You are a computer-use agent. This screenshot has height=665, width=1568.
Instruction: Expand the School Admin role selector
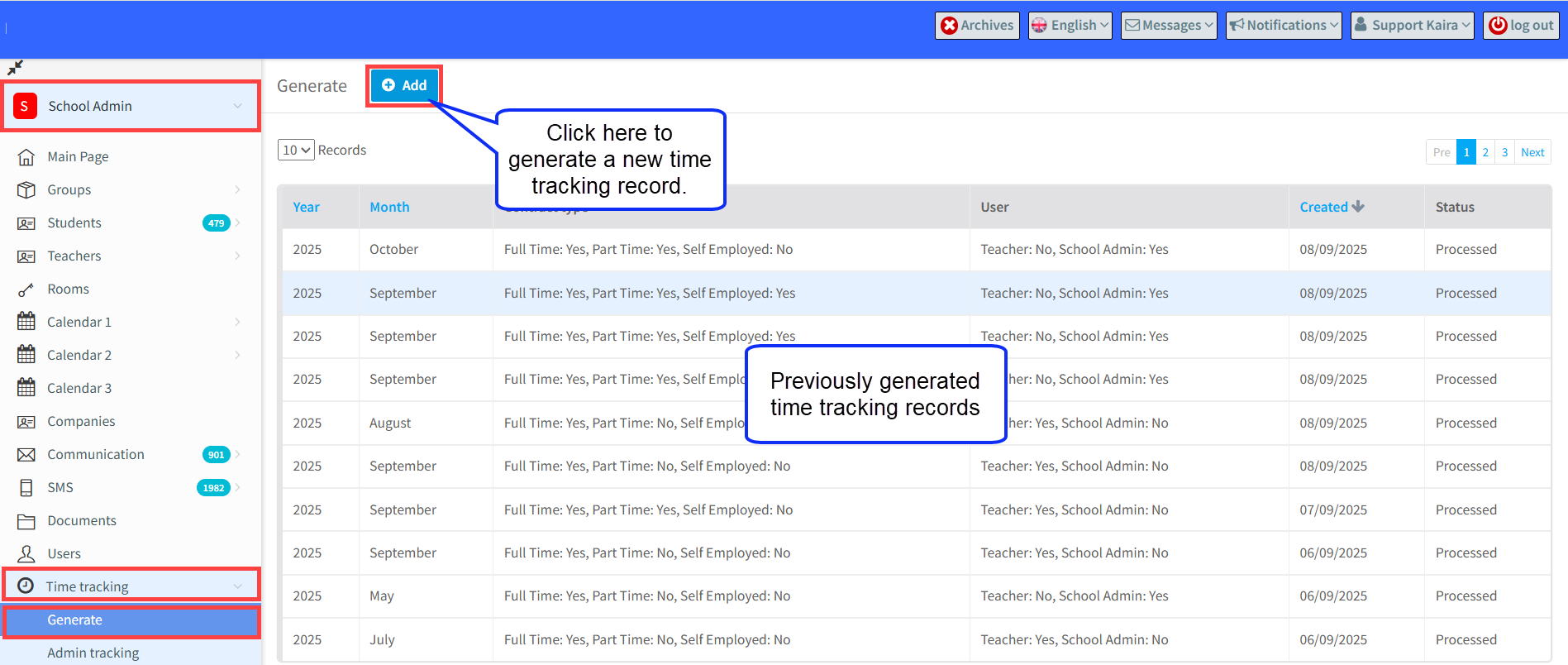(131, 106)
